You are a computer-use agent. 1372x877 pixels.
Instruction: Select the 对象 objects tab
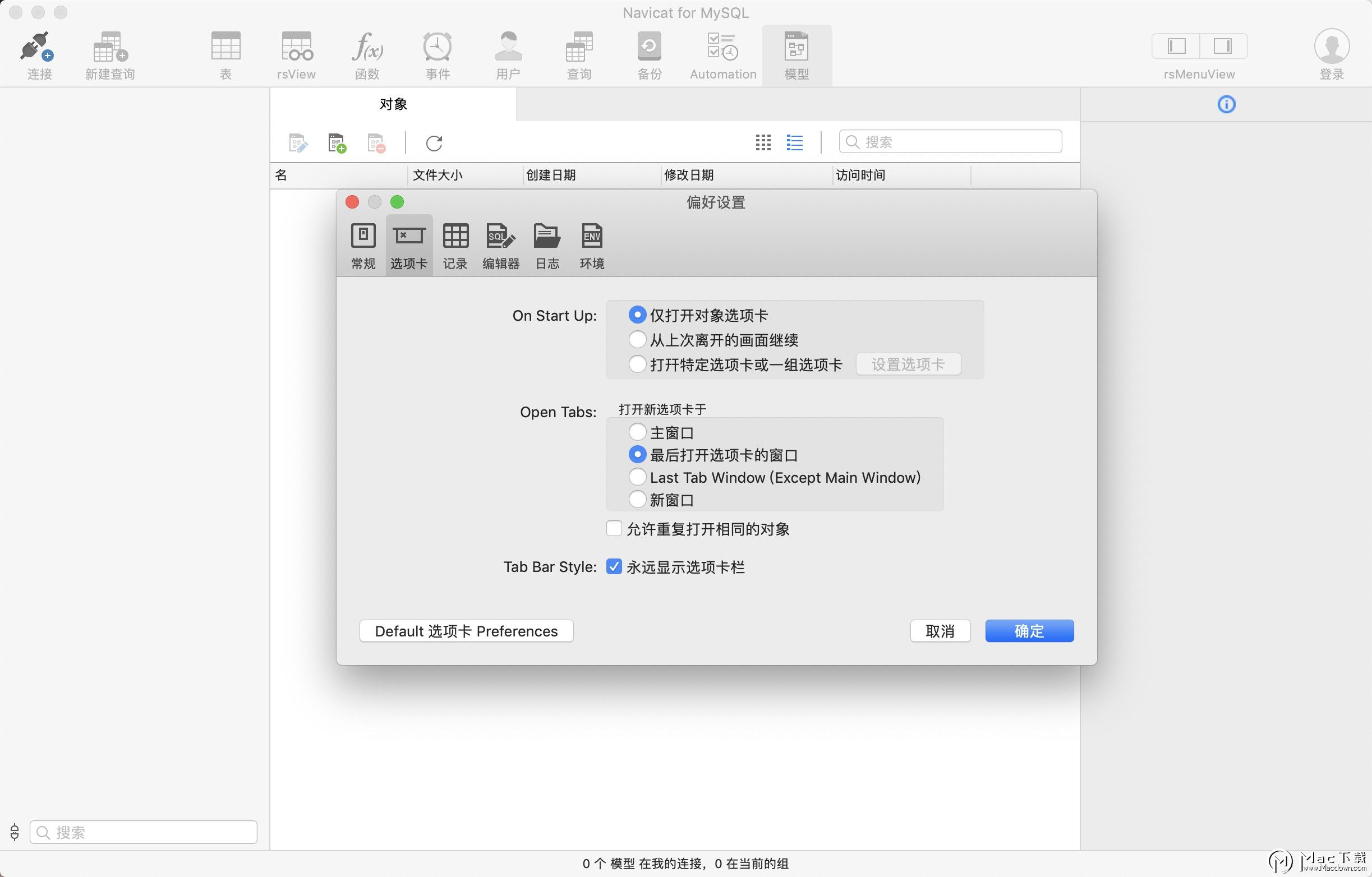(393, 104)
